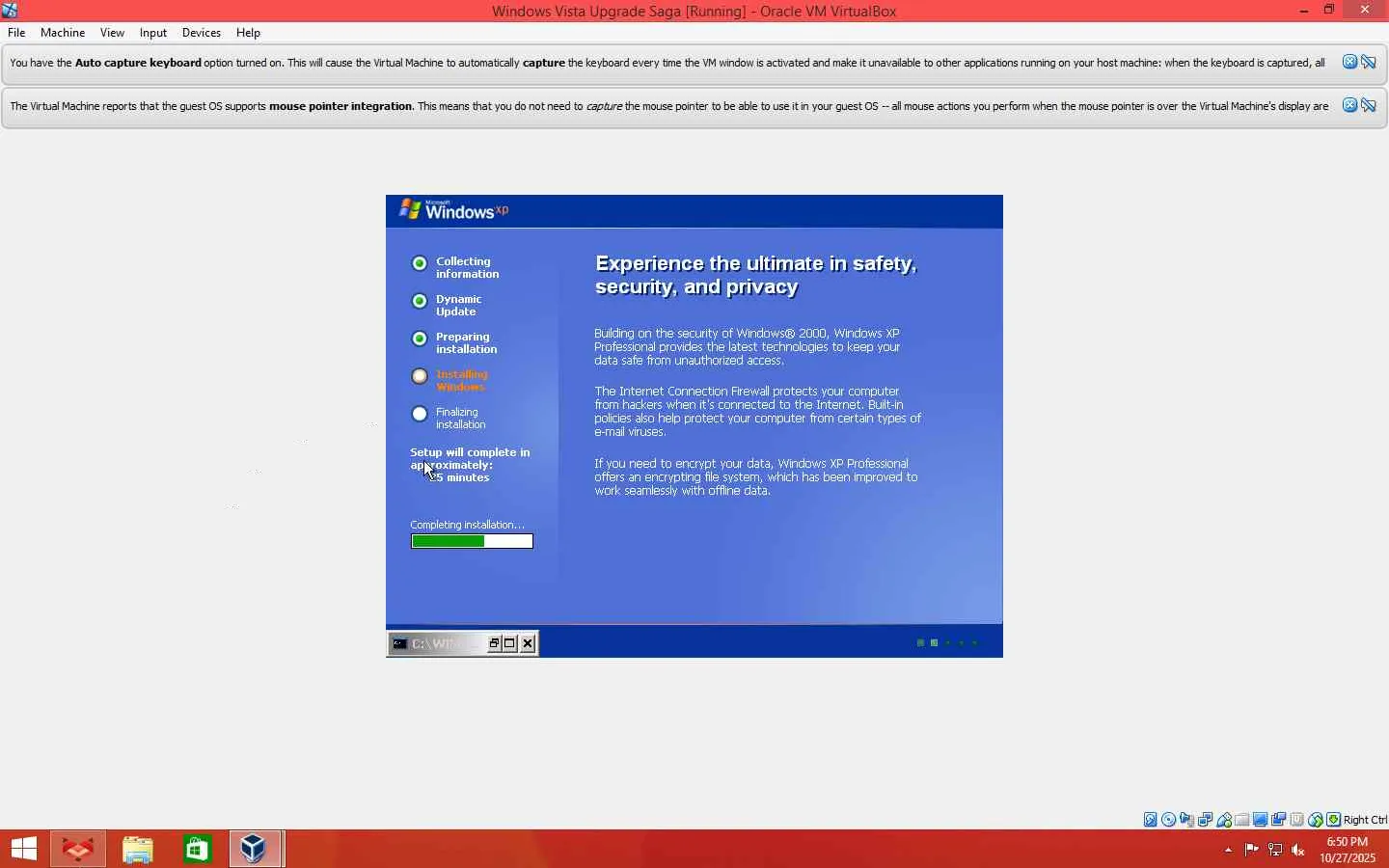Click the Finalizing installation step

(449, 418)
